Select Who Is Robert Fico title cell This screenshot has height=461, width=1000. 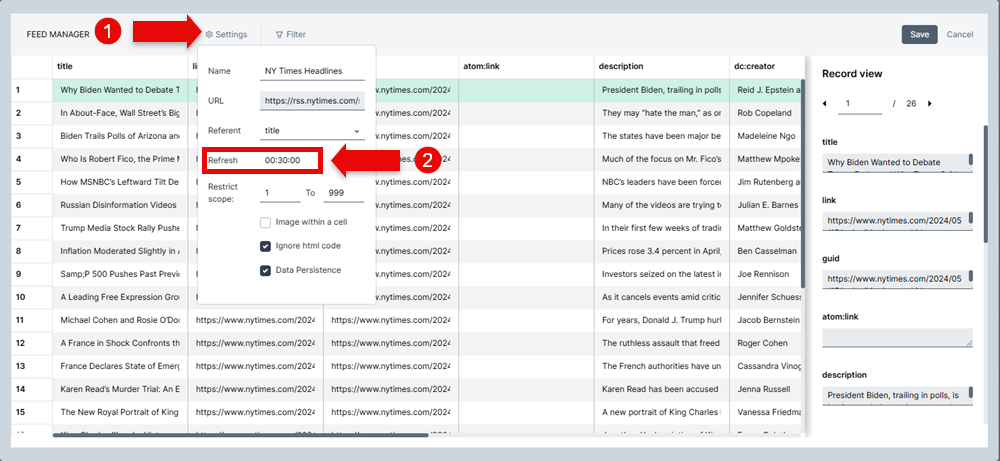click(x=120, y=159)
